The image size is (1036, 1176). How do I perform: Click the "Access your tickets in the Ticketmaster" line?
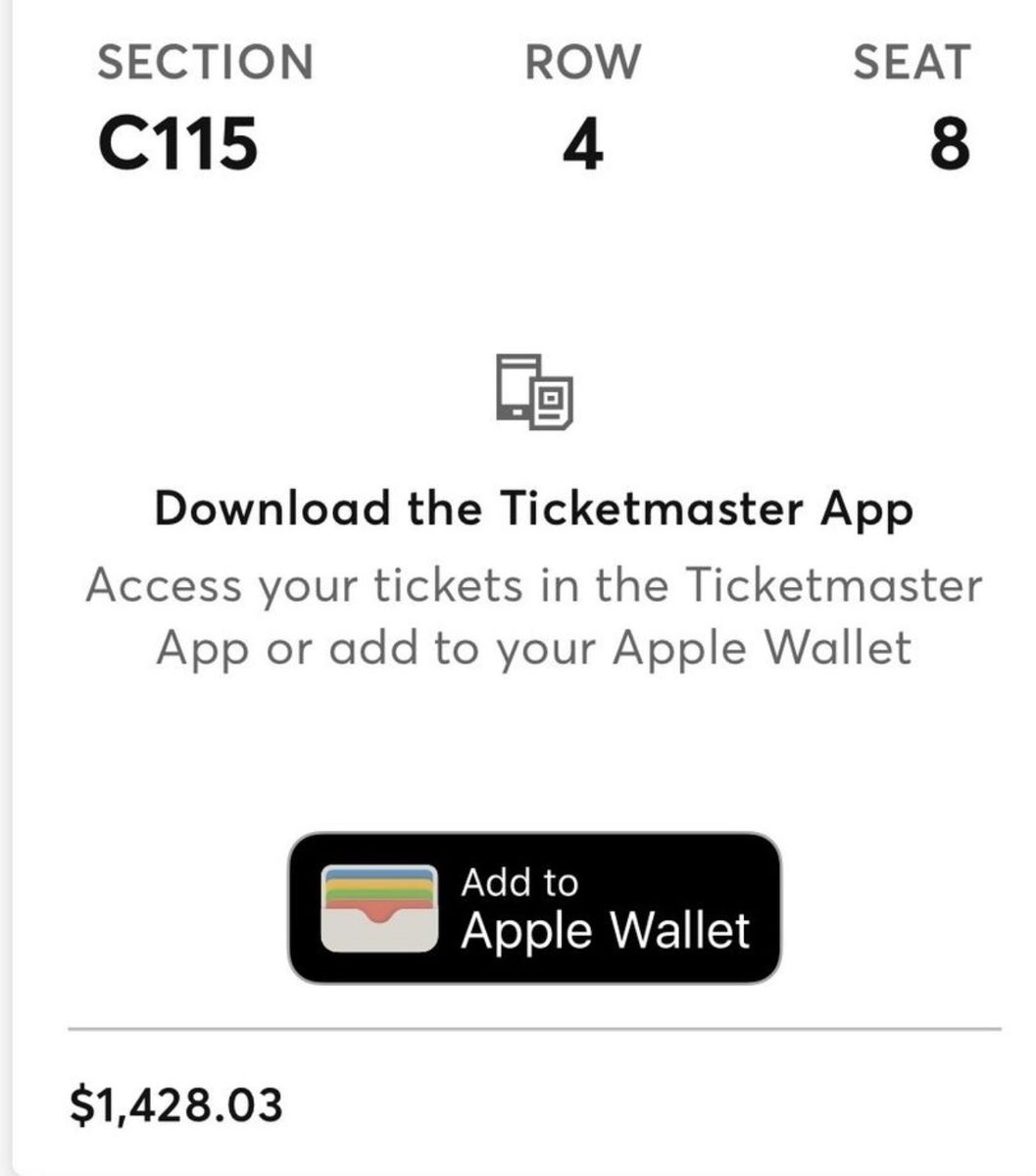(x=534, y=586)
